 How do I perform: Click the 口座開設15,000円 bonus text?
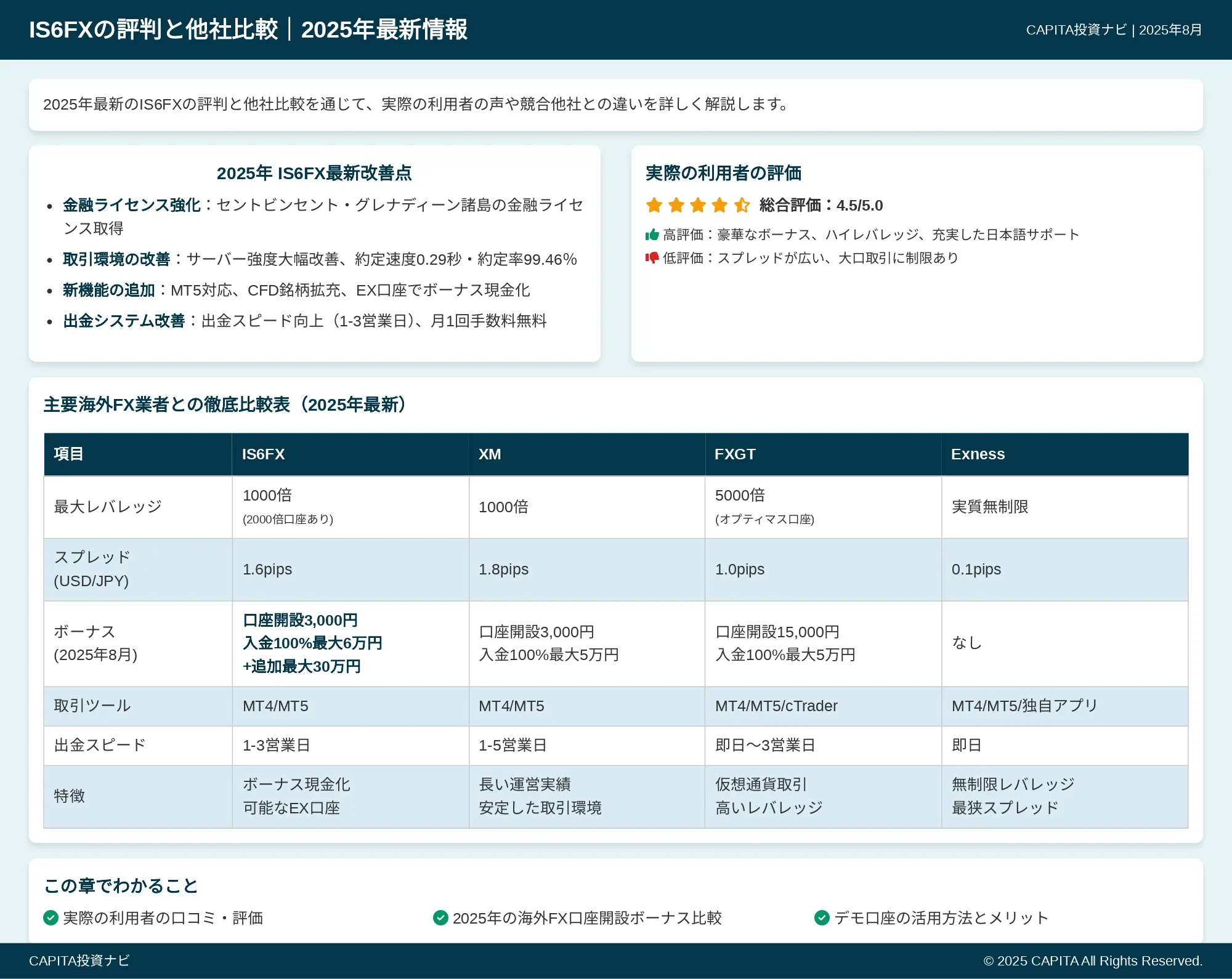(777, 632)
